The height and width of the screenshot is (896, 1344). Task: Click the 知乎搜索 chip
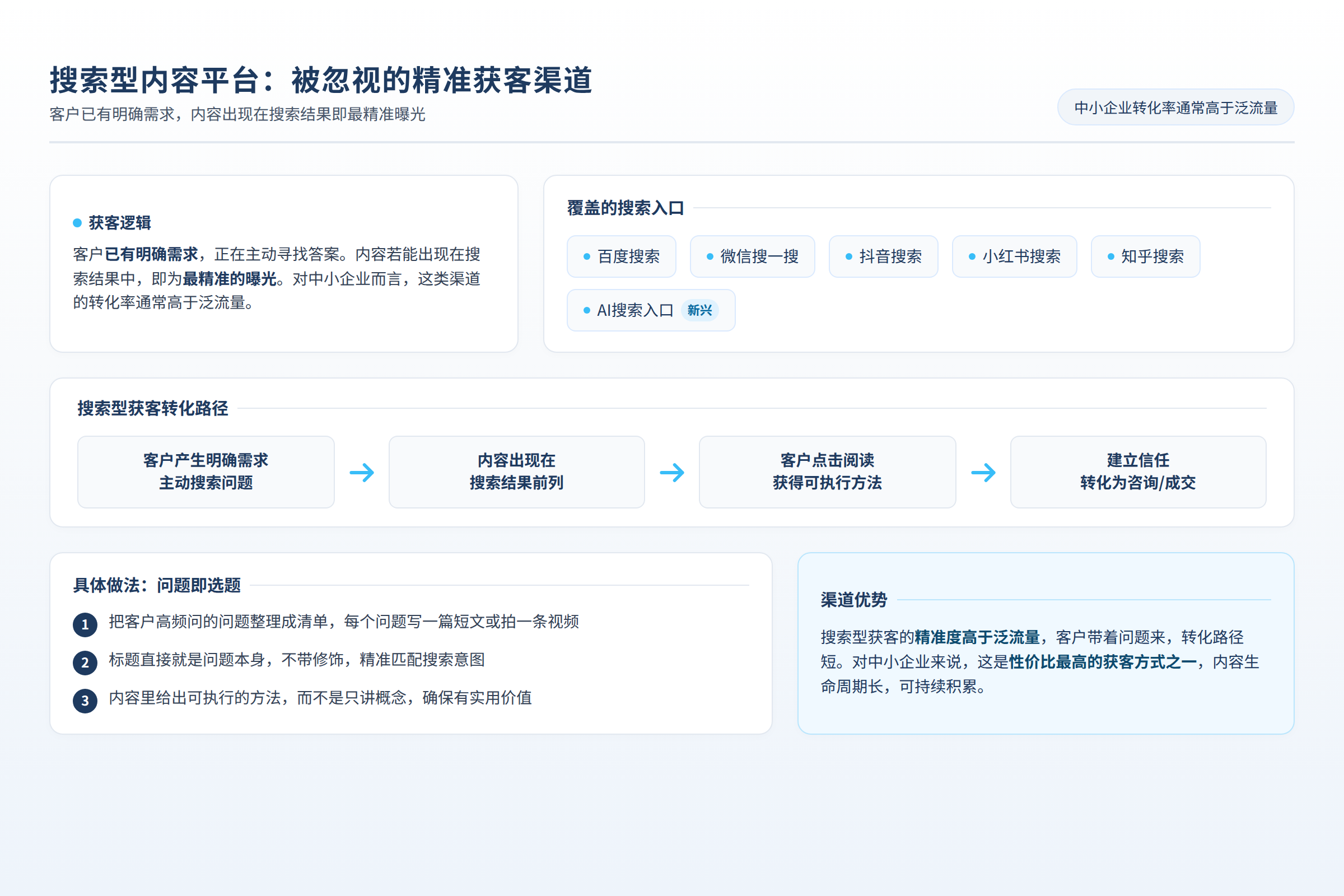[1145, 256]
